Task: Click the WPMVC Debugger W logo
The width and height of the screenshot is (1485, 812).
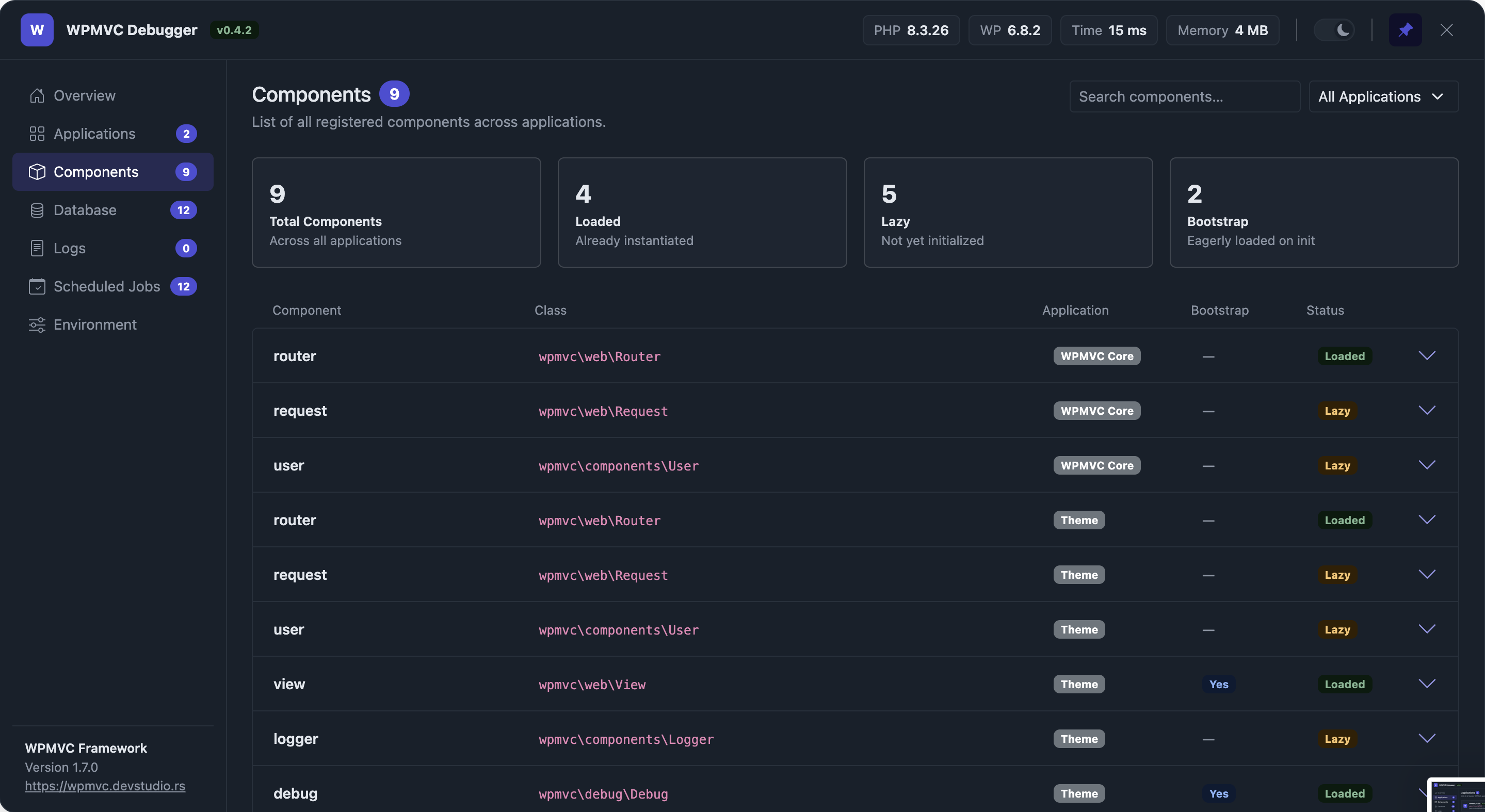Action: tap(37, 30)
